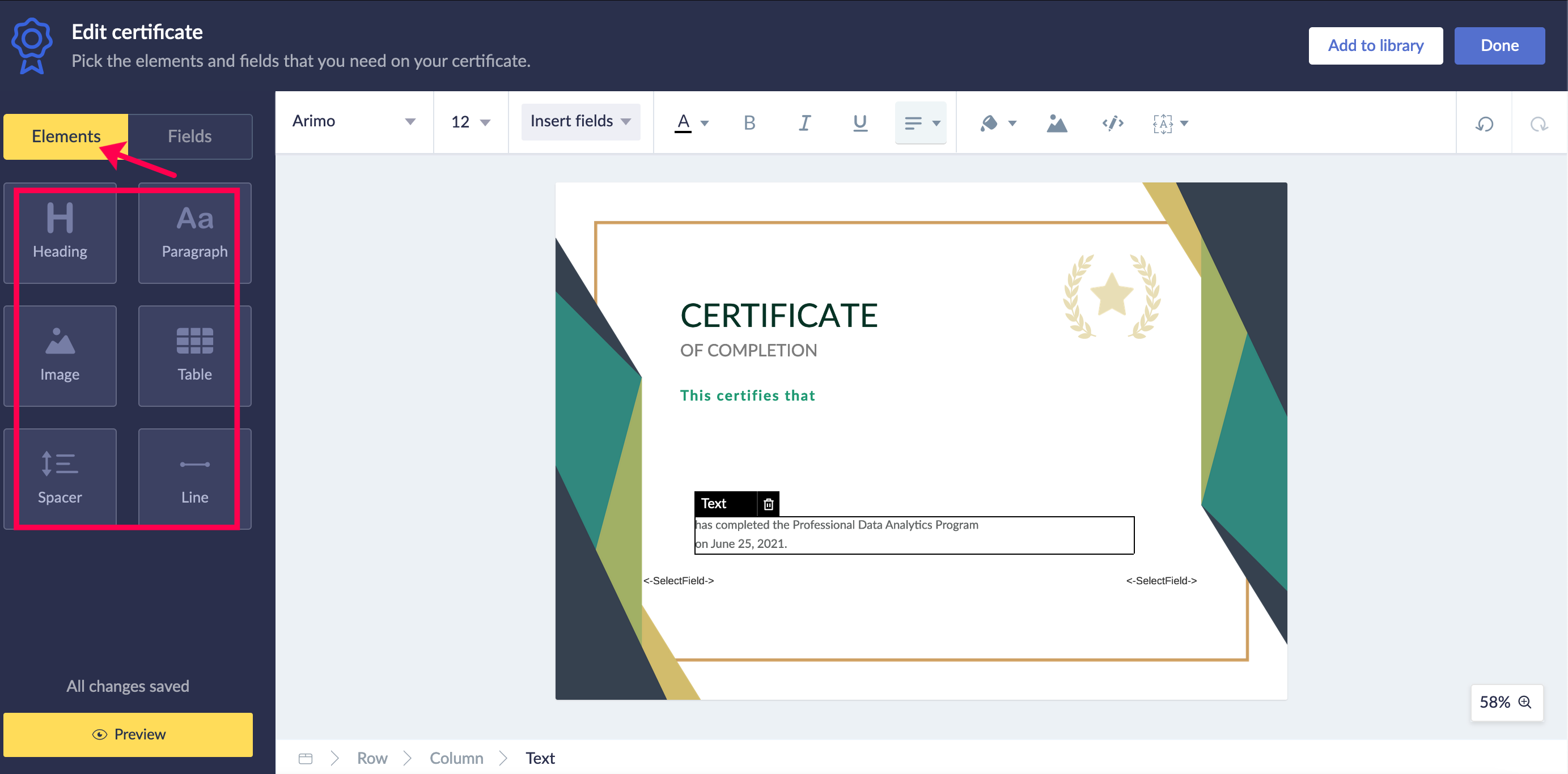Select Row in the breadcrumb

coord(372,758)
